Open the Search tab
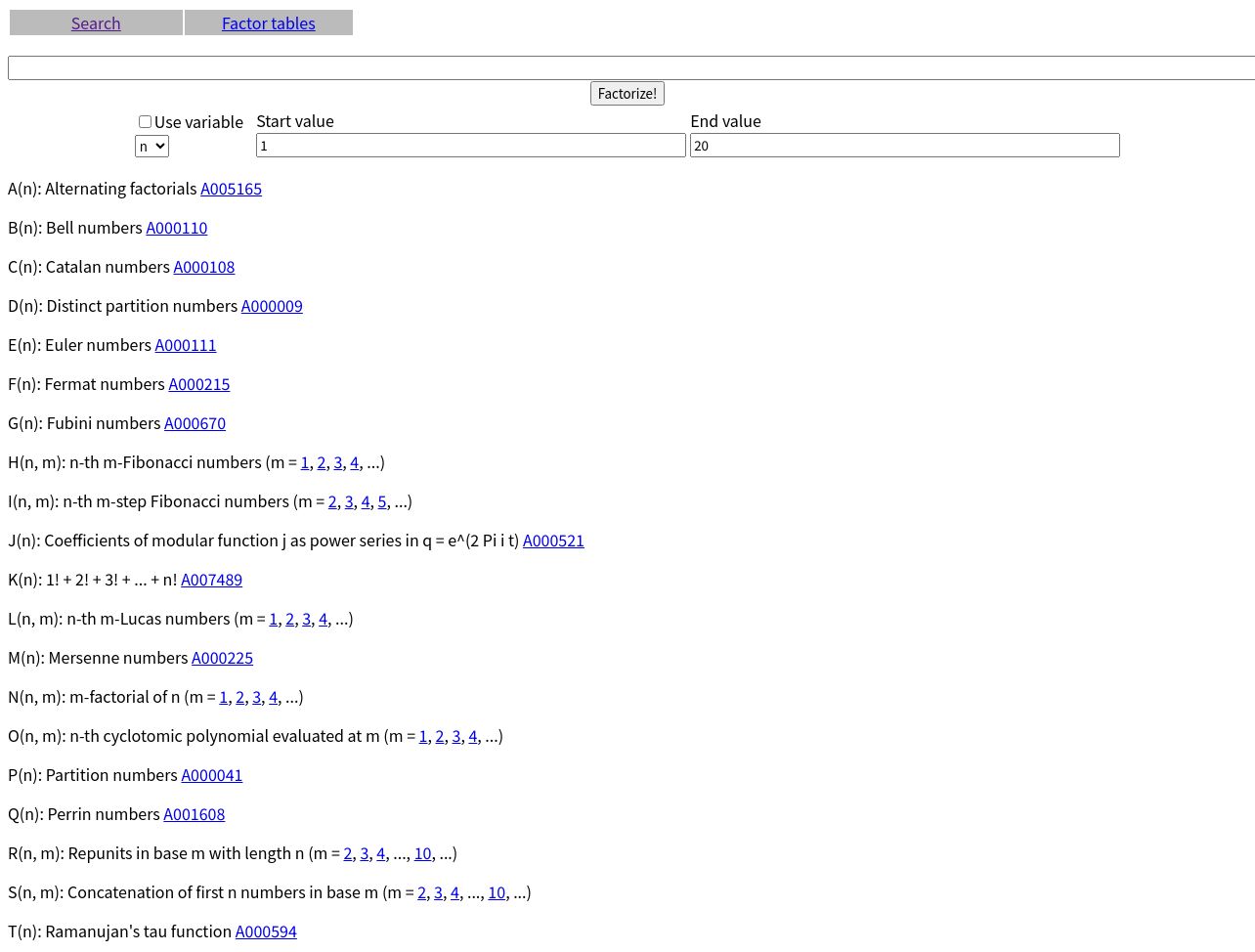Image resolution: width=1255 pixels, height=952 pixels. coord(96,23)
